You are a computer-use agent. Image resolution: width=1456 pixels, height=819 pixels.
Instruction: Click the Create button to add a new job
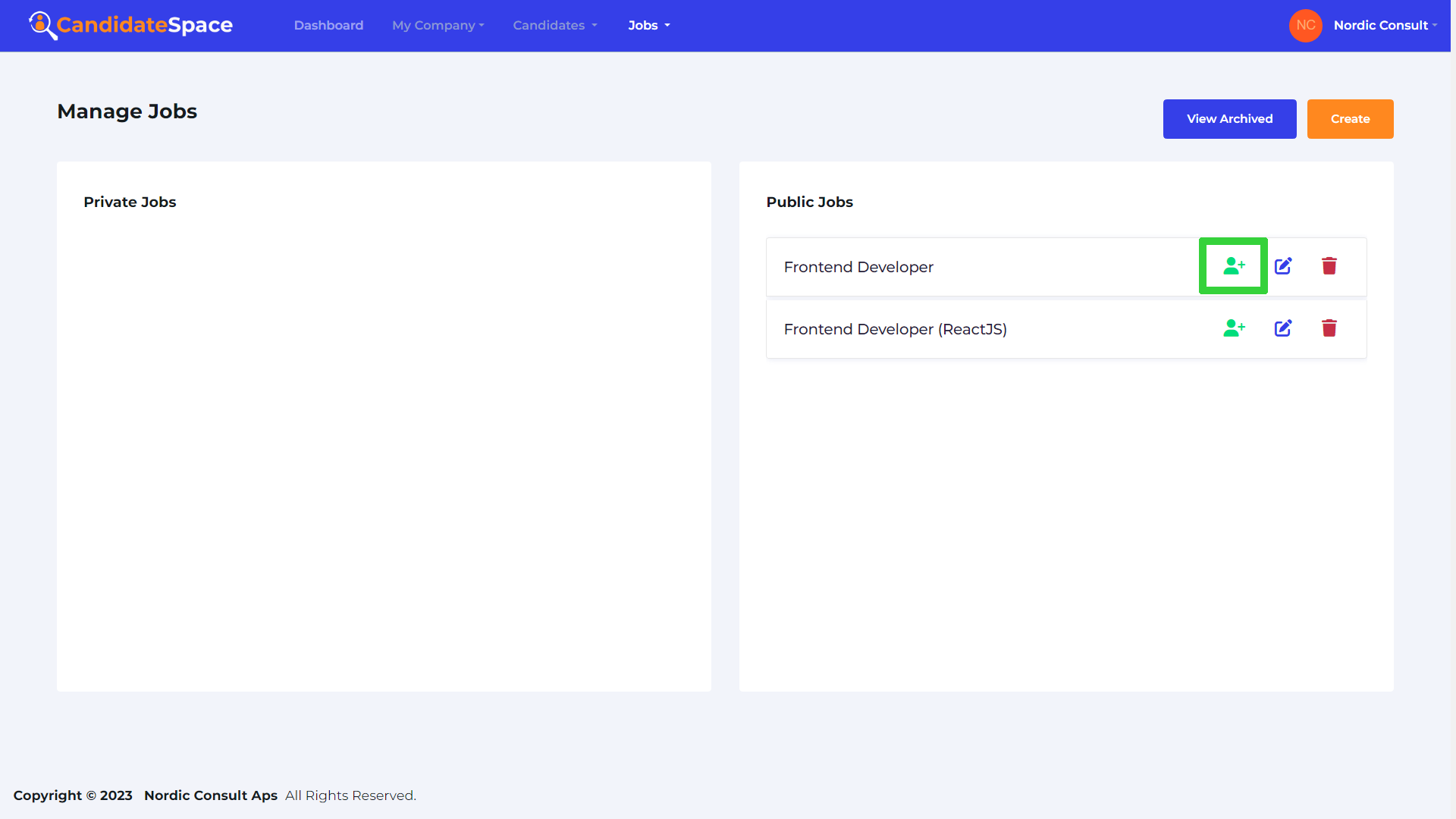coord(1350,118)
